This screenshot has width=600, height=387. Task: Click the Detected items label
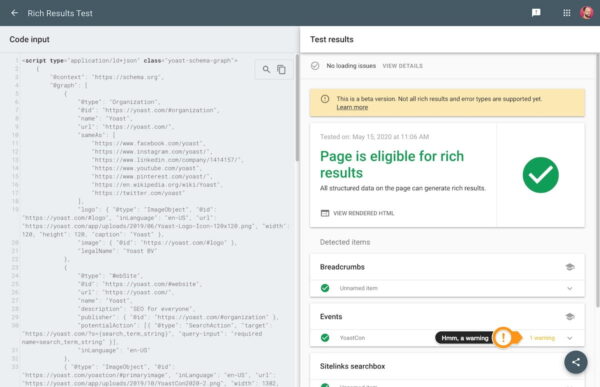click(345, 242)
